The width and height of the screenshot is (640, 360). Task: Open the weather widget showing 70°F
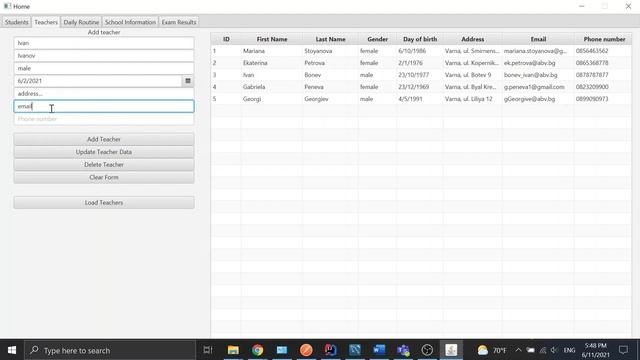pyautogui.click(x=492, y=350)
